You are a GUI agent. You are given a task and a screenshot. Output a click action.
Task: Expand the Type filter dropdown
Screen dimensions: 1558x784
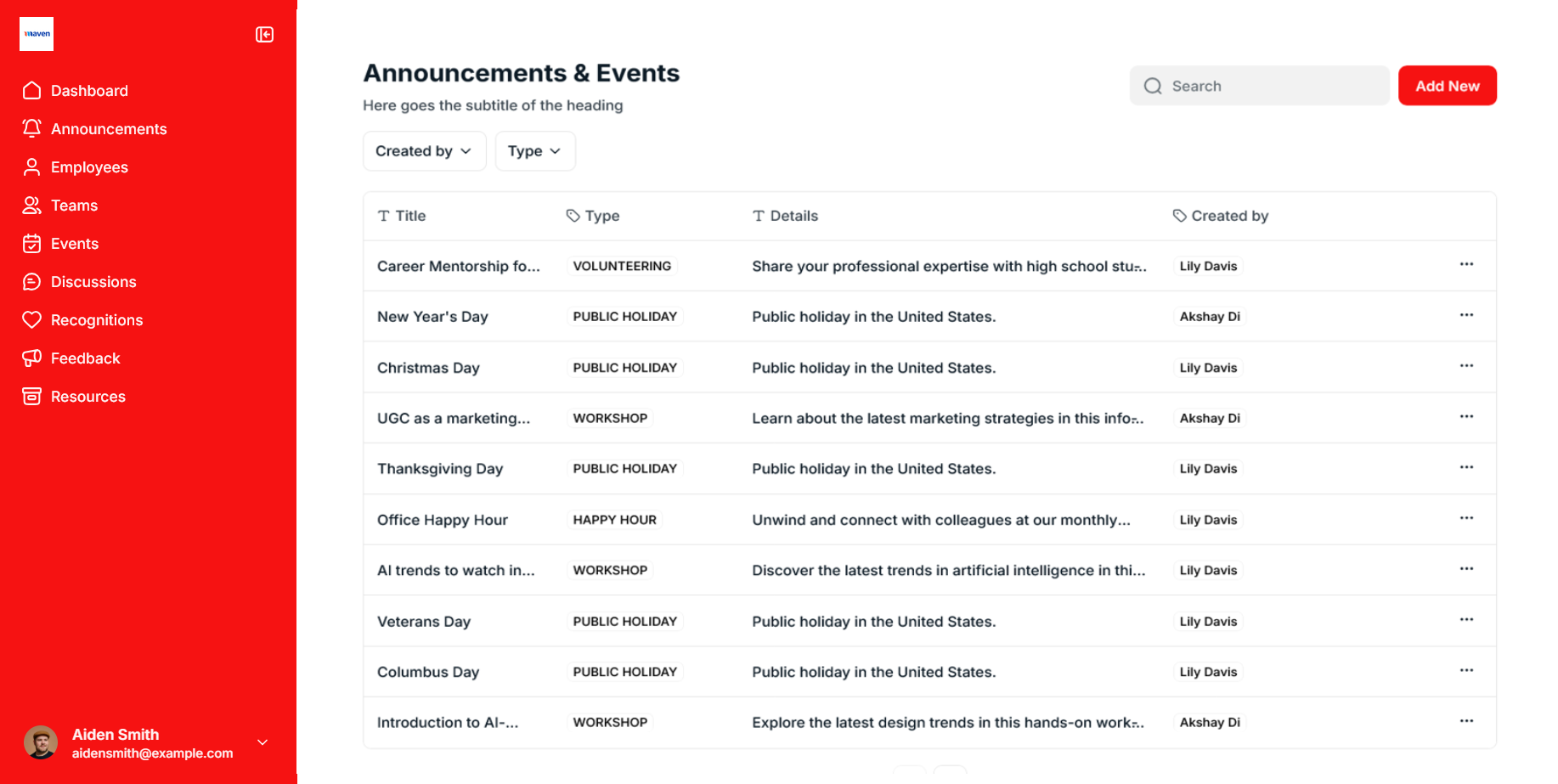[534, 151]
